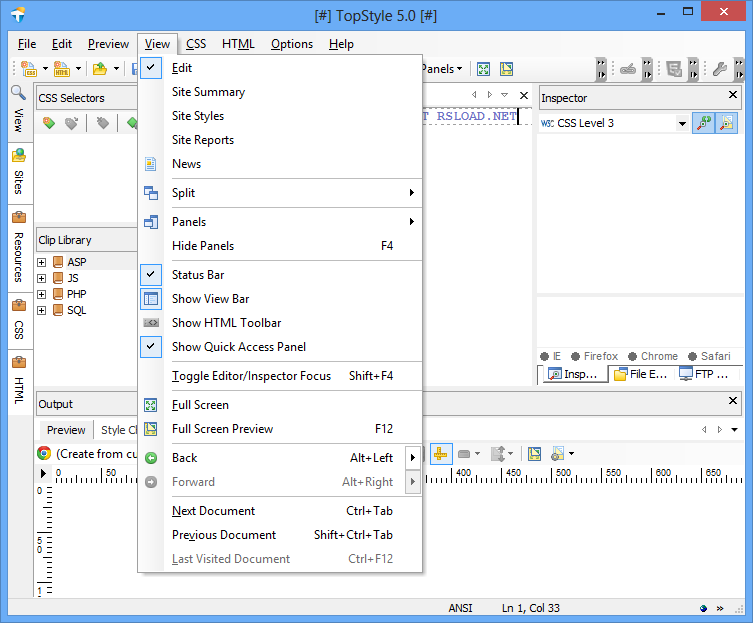Select Full Screen Preview menu entry
The width and height of the screenshot is (753, 623).
coord(280,429)
